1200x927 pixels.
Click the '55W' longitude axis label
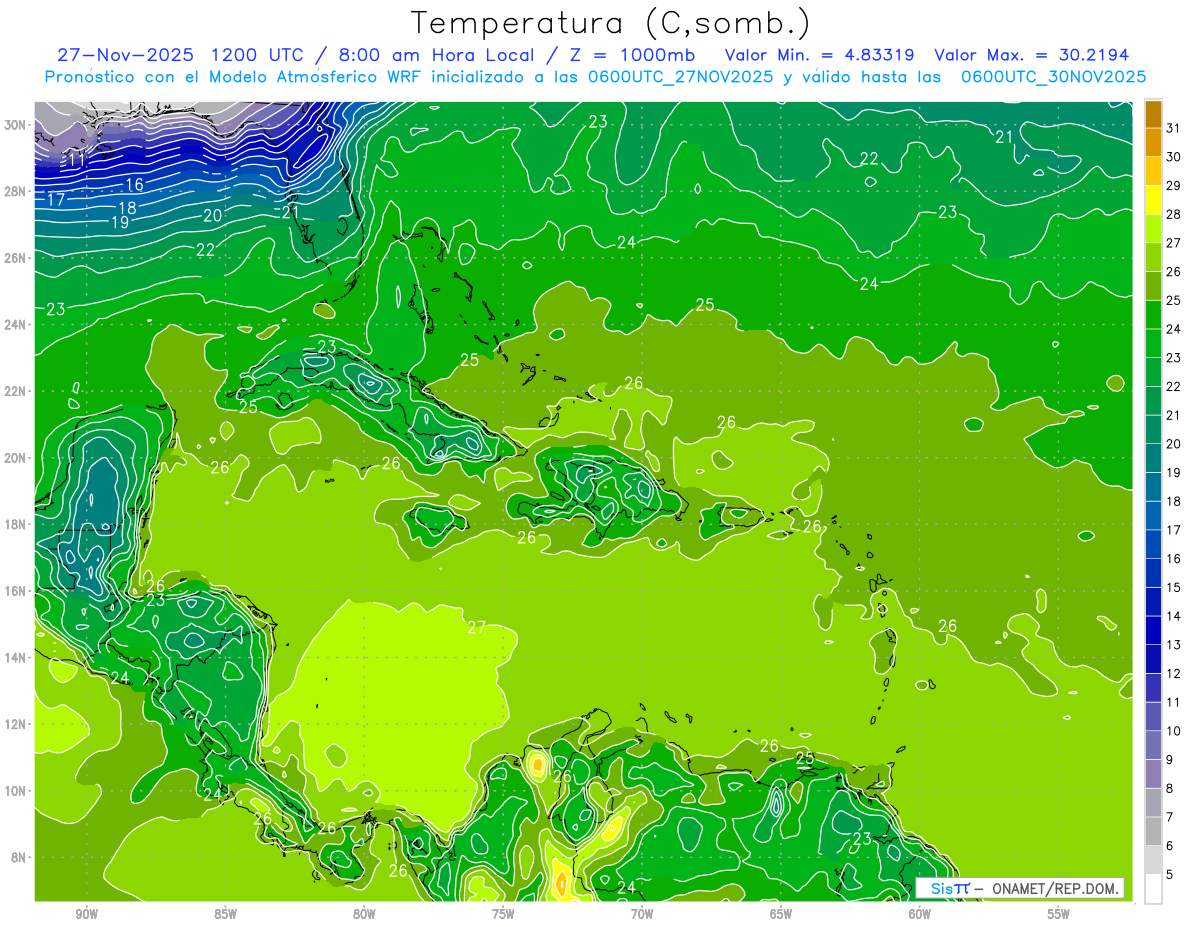[x=1059, y=914]
